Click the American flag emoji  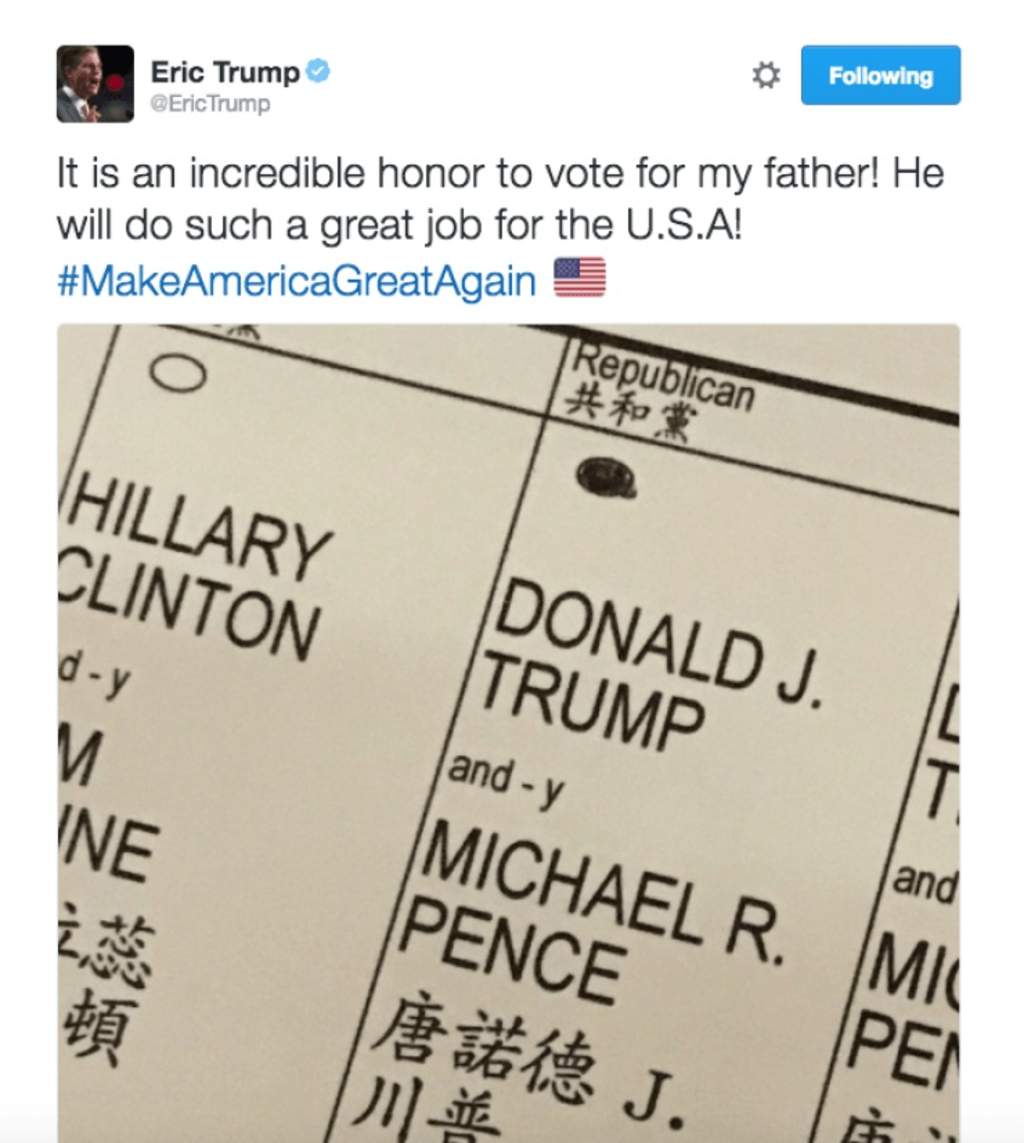580,278
